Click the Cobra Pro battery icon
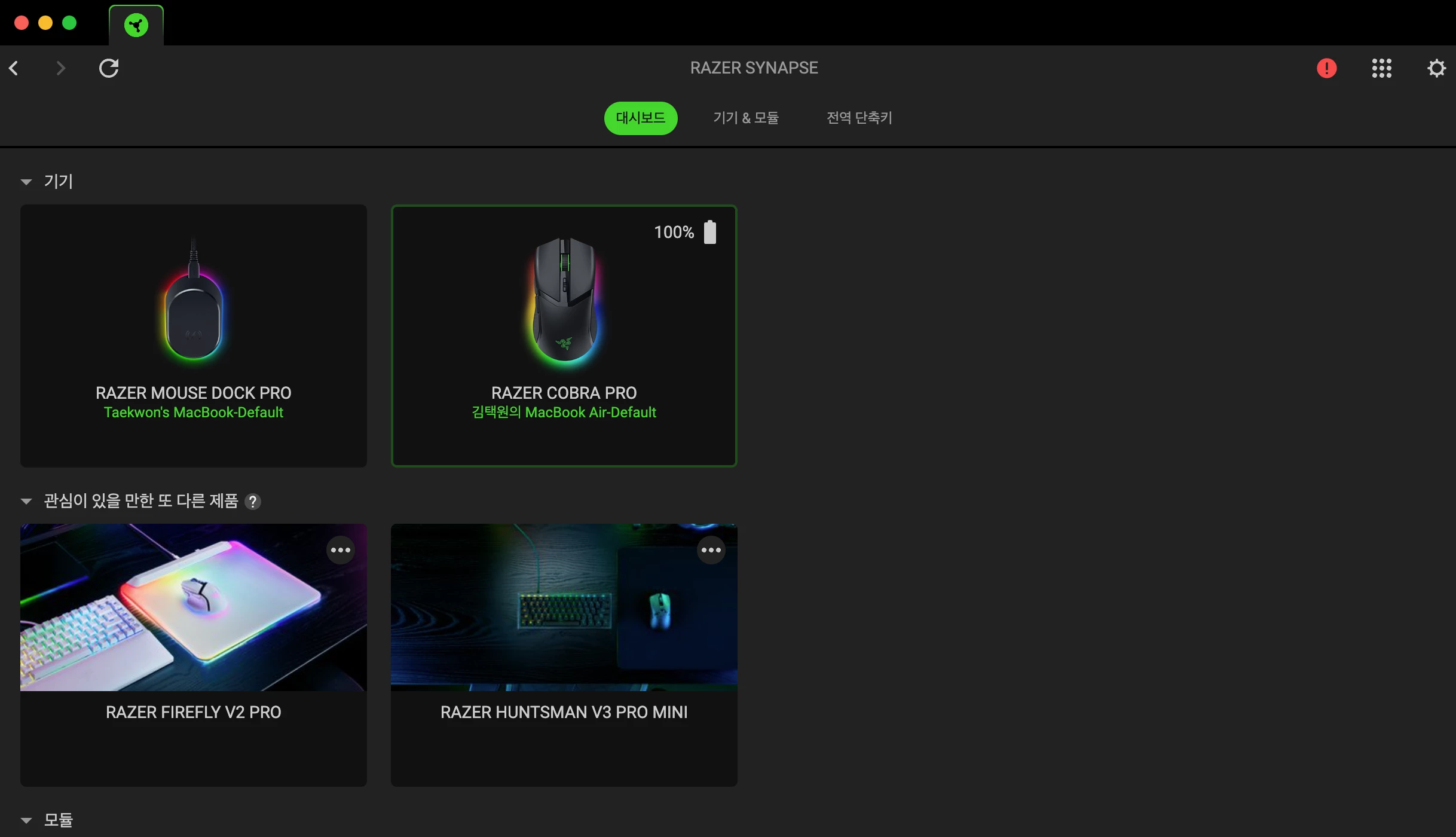The height and width of the screenshot is (837, 1456). click(x=709, y=232)
